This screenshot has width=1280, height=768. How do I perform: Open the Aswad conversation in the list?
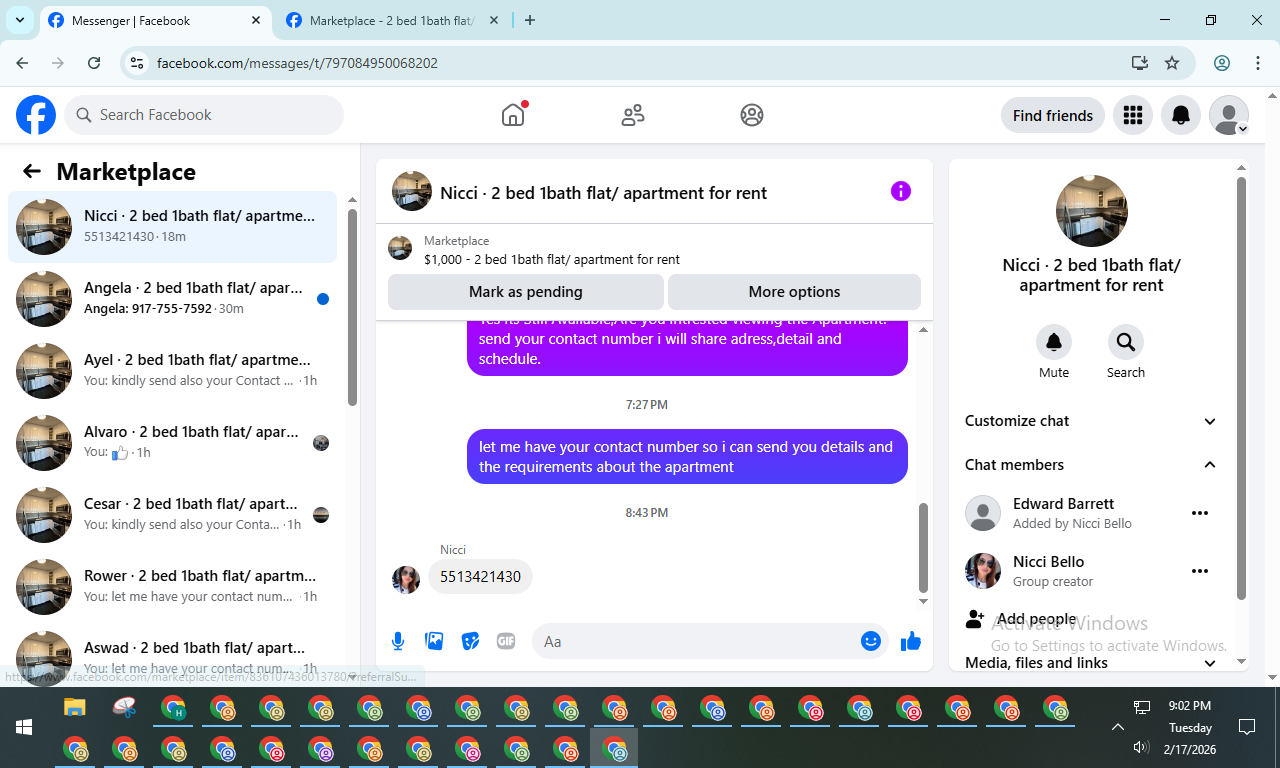click(x=173, y=655)
